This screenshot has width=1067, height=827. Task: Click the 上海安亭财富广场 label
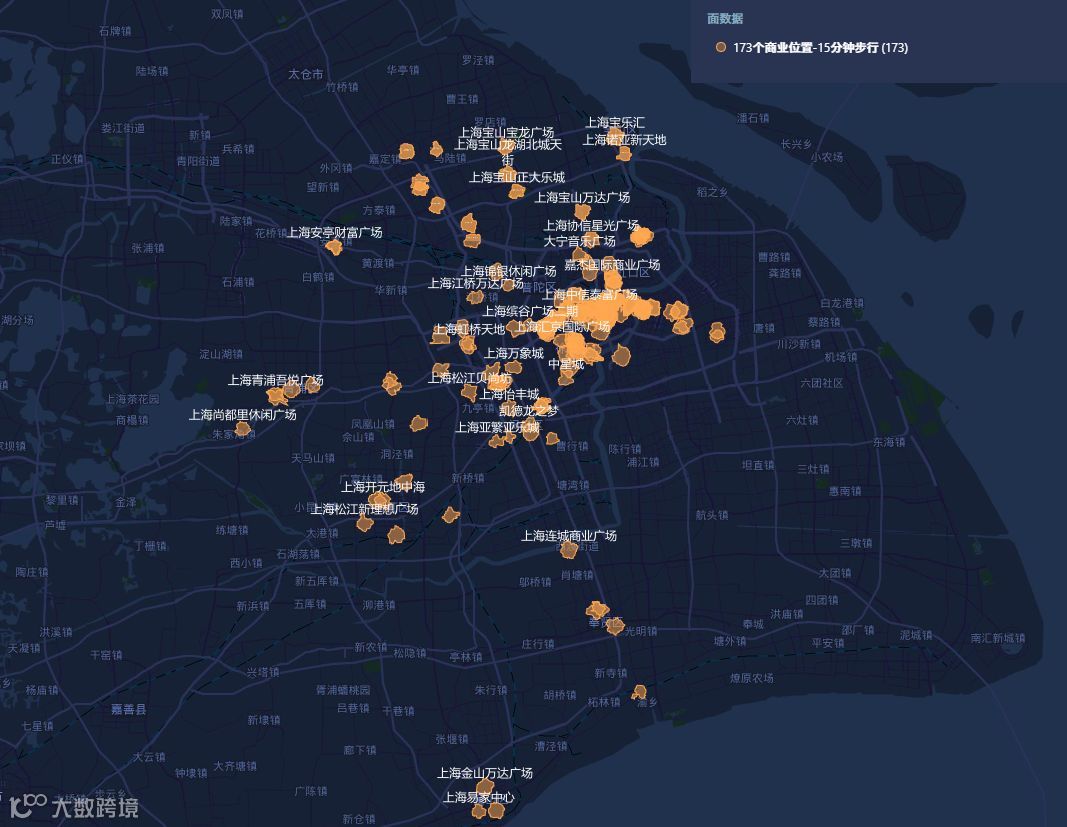pyautogui.click(x=334, y=232)
